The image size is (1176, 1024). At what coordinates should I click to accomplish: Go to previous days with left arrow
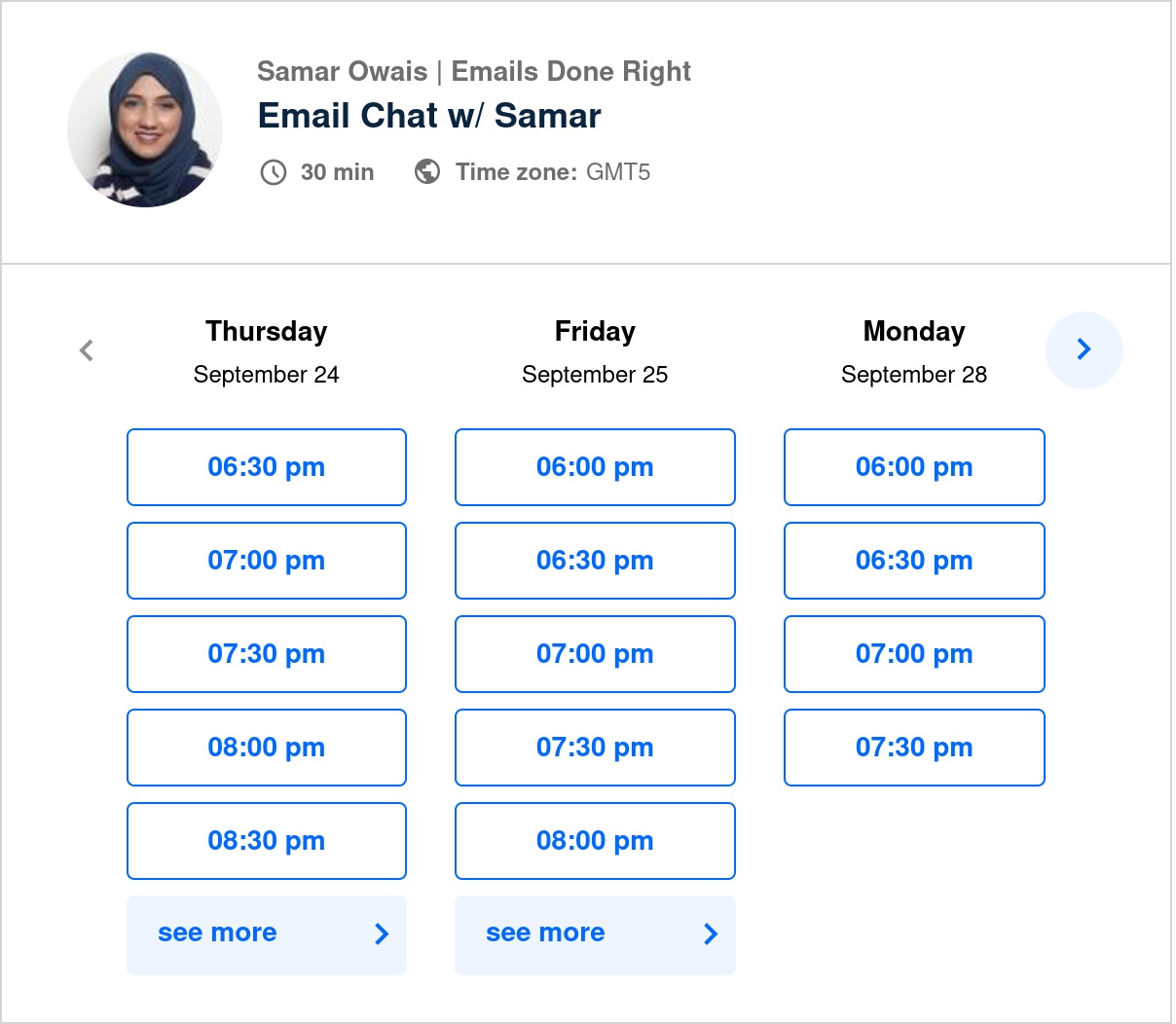click(87, 350)
